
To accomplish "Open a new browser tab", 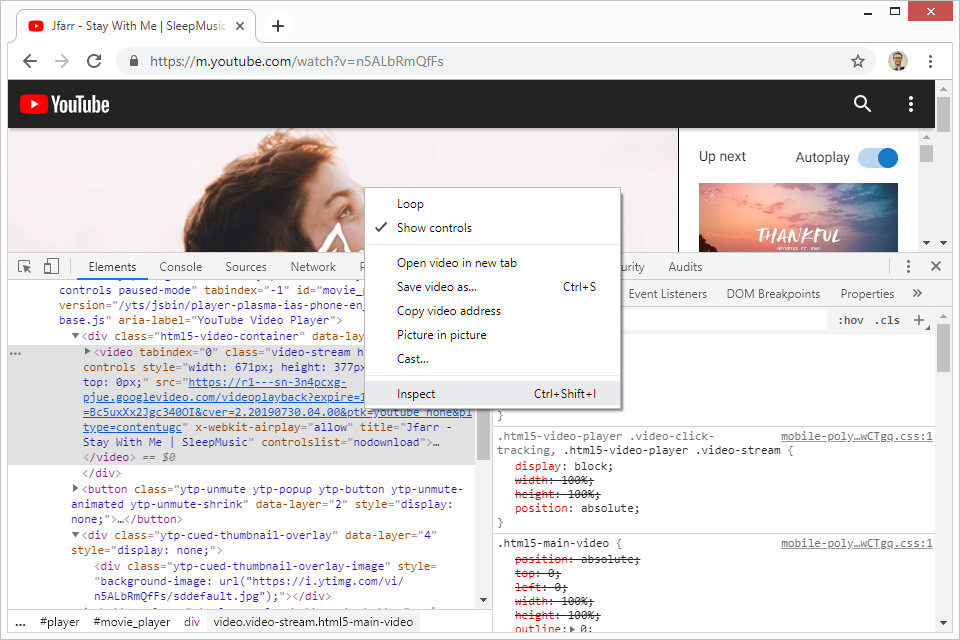I will (278, 26).
